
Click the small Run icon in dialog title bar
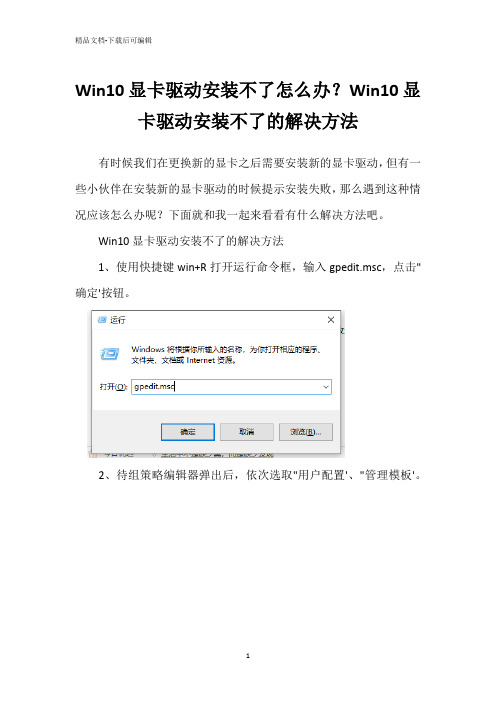coord(102,320)
